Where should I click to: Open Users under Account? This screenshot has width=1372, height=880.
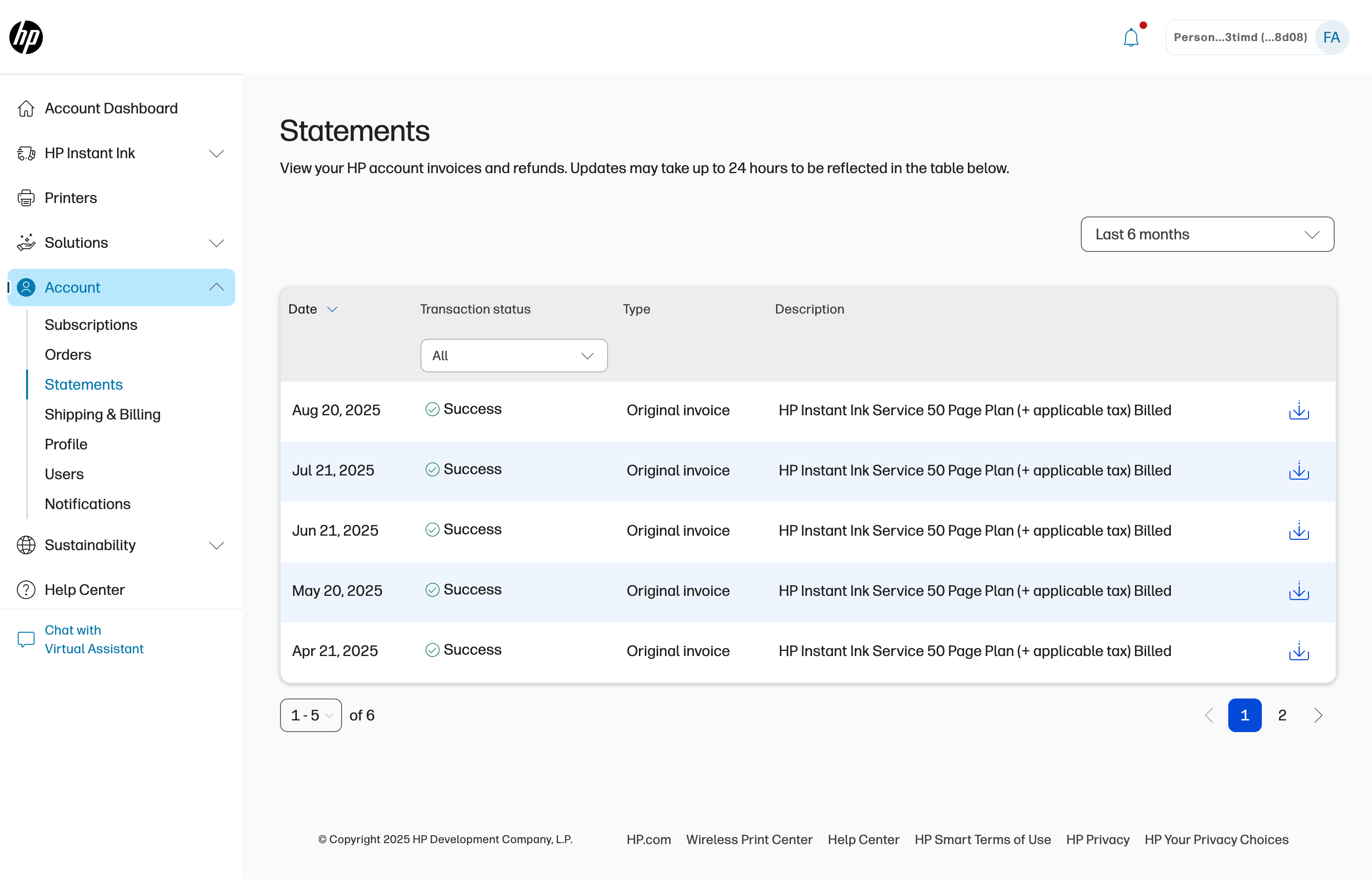click(64, 474)
